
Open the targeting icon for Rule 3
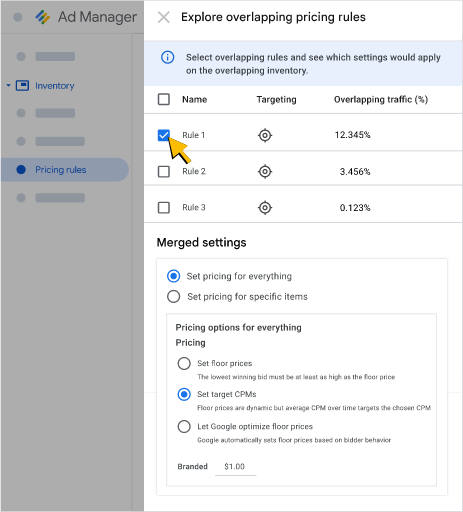point(265,208)
